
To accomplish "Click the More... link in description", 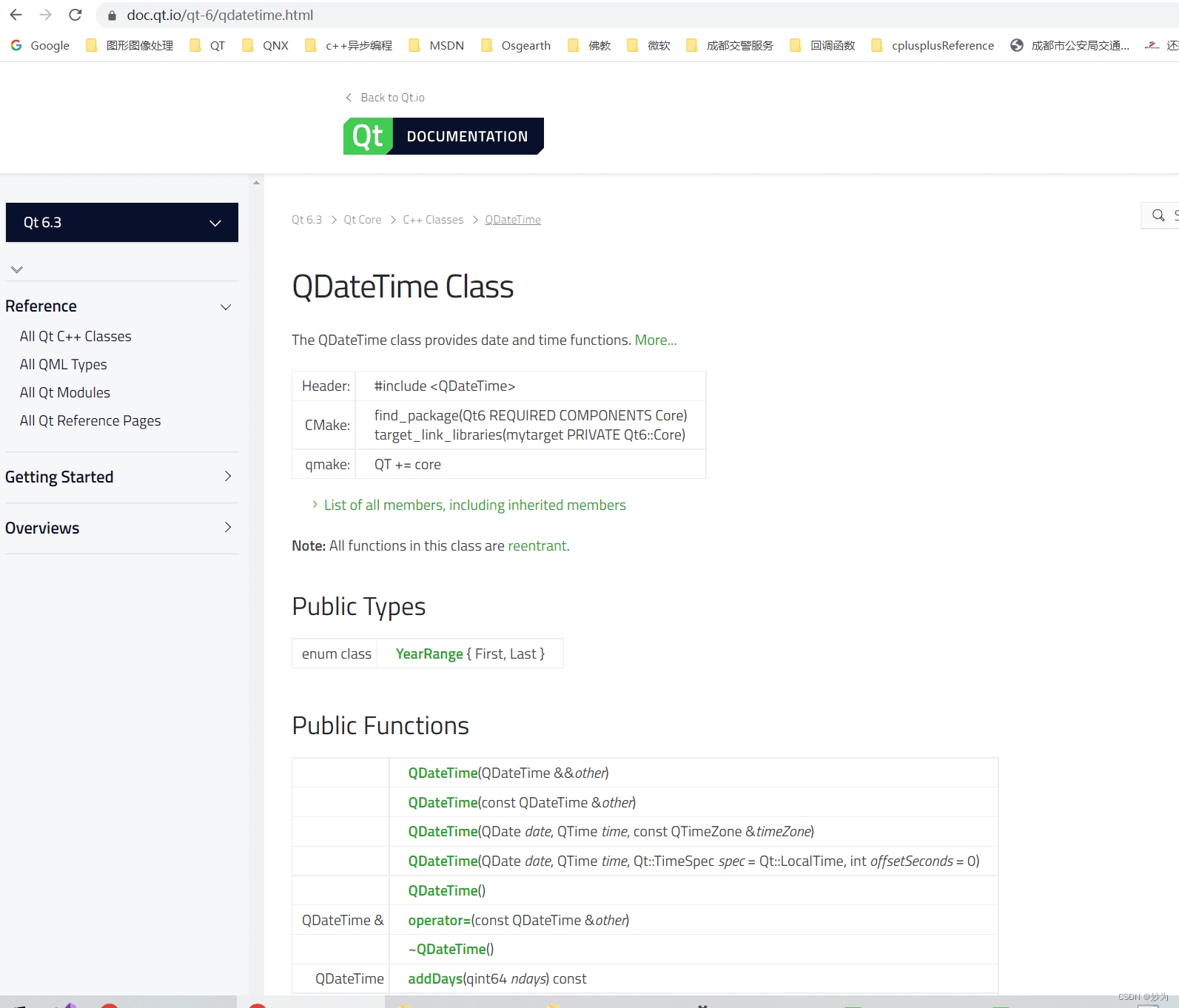I will [655, 340].
